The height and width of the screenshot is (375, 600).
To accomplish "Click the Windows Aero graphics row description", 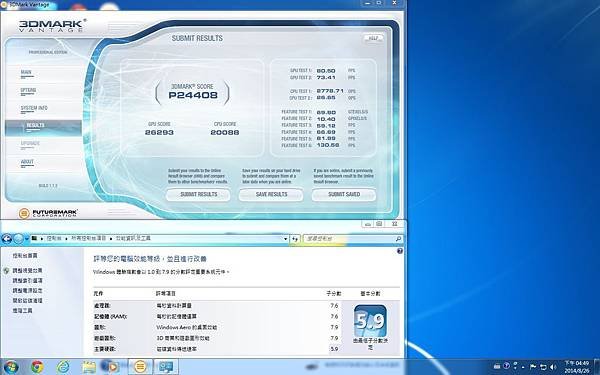I will click(187, 328).
